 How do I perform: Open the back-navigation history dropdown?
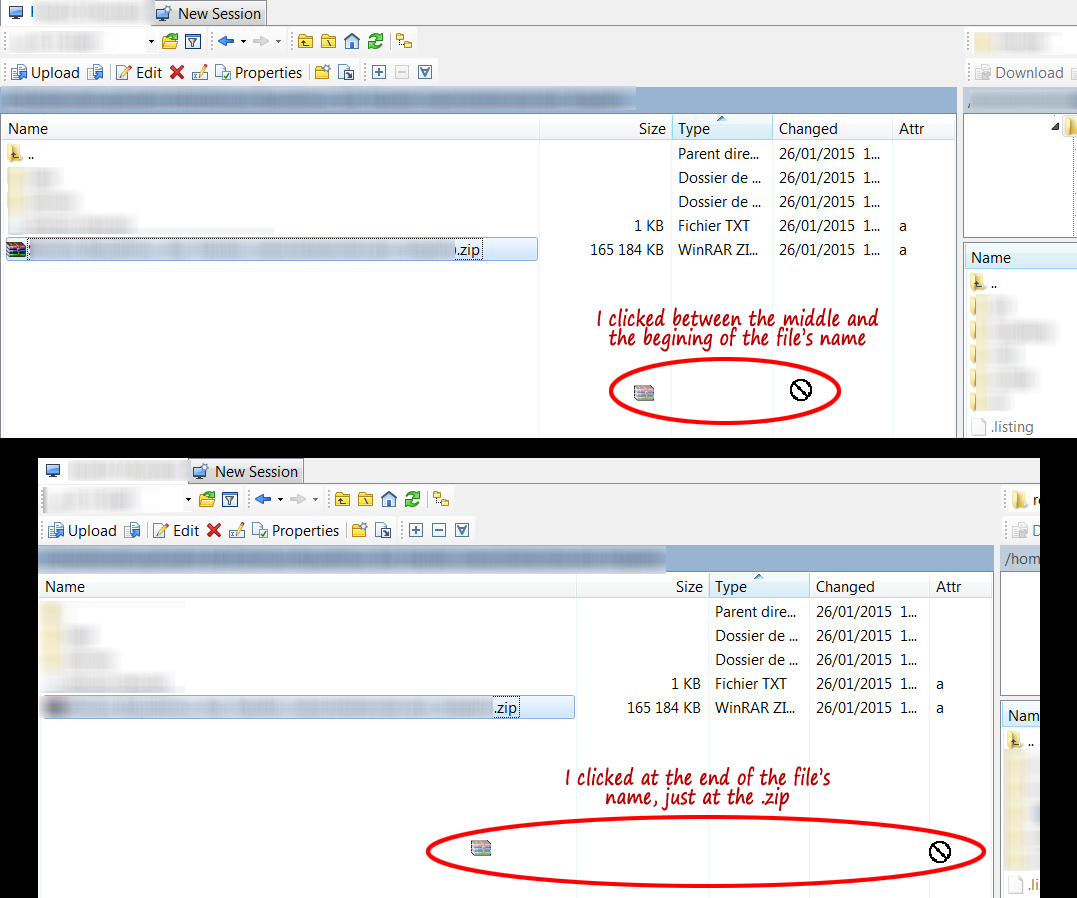[243, 41]
